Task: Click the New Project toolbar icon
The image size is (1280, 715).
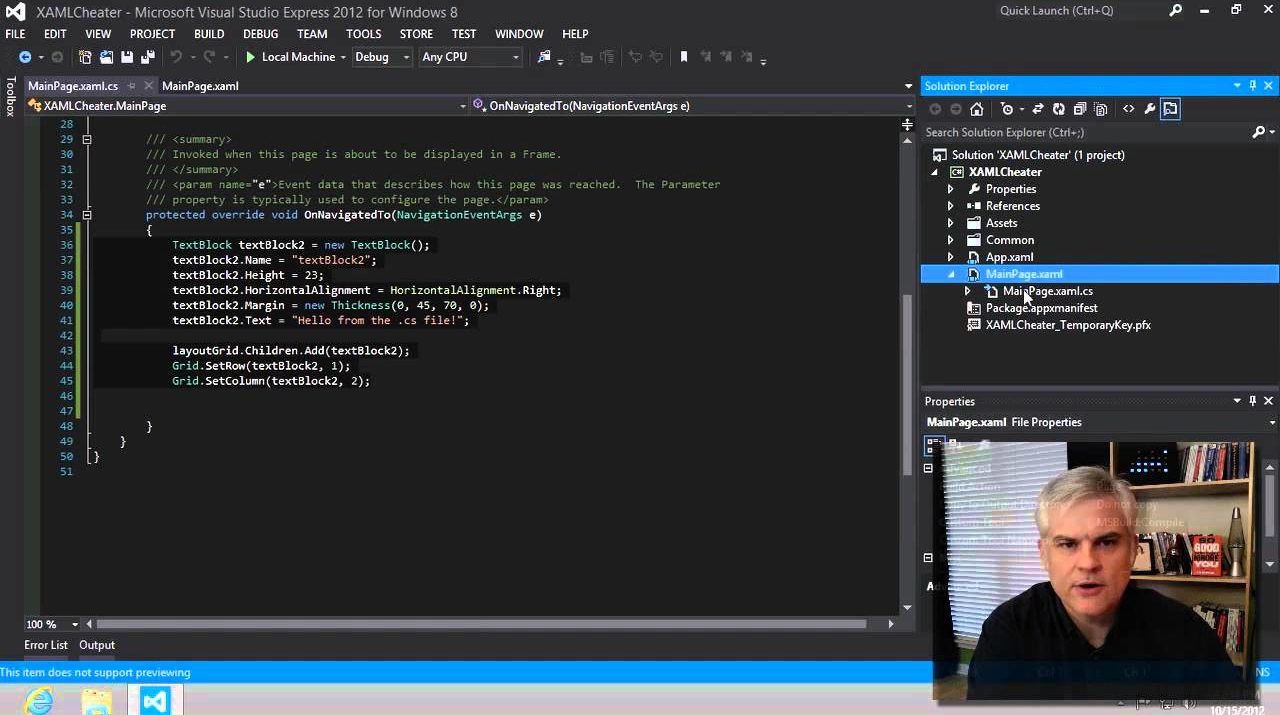Action: [x=85, y=57]
